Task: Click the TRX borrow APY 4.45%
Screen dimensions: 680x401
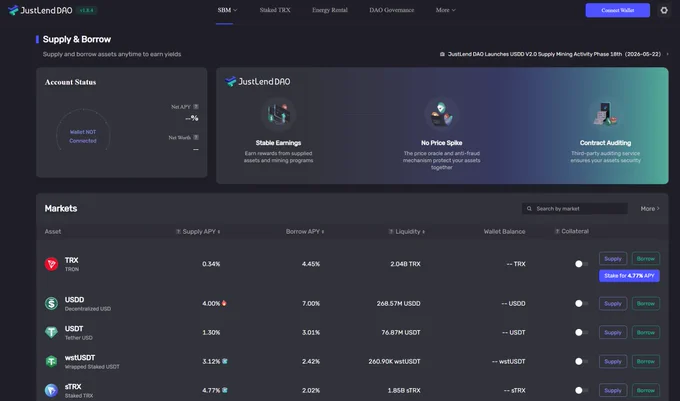Action: [x=311, y=264]
